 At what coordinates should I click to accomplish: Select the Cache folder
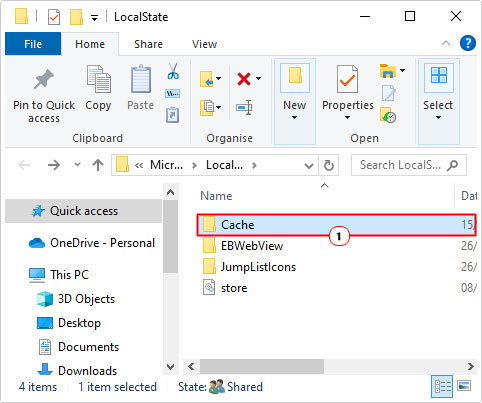[x=336, y=225]
